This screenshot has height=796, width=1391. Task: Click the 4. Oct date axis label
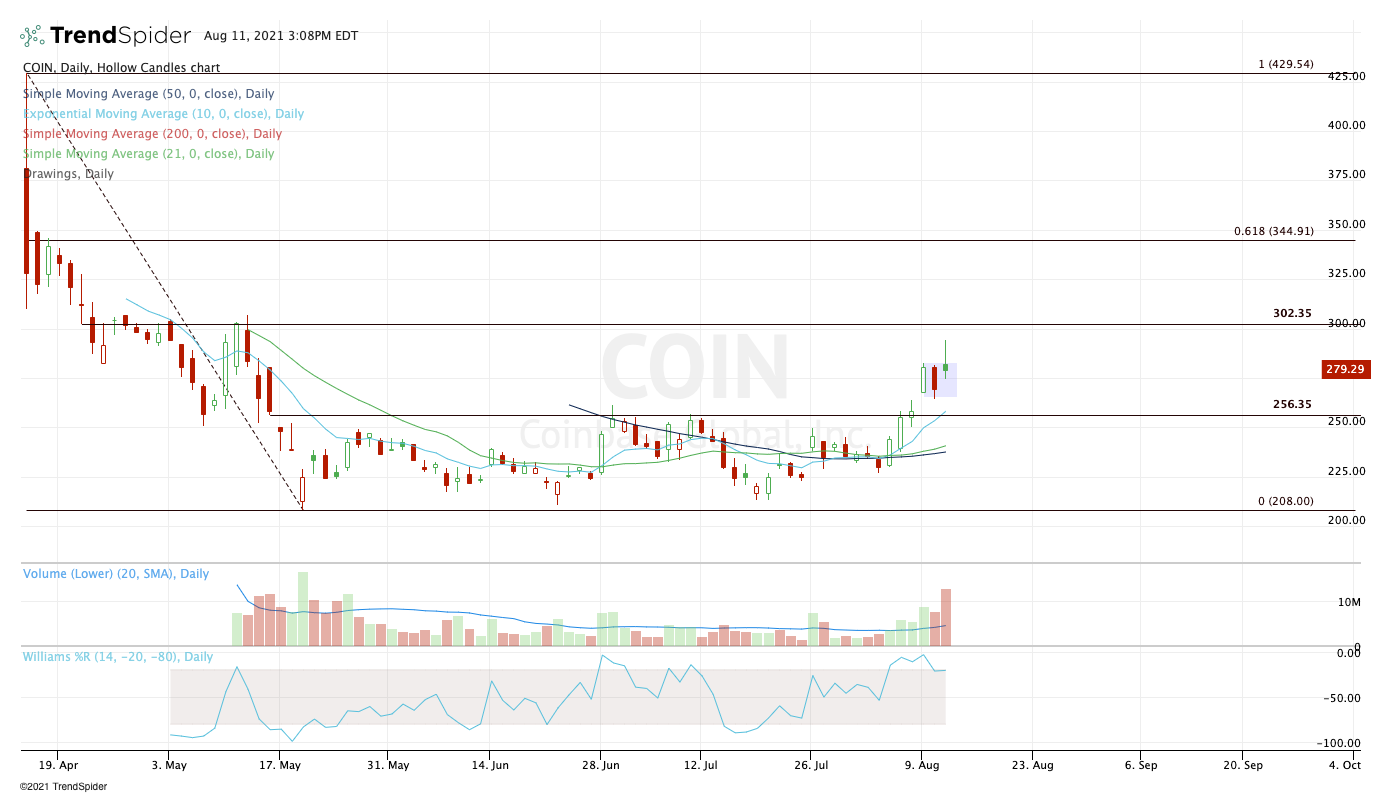[x=1345, y=765]
